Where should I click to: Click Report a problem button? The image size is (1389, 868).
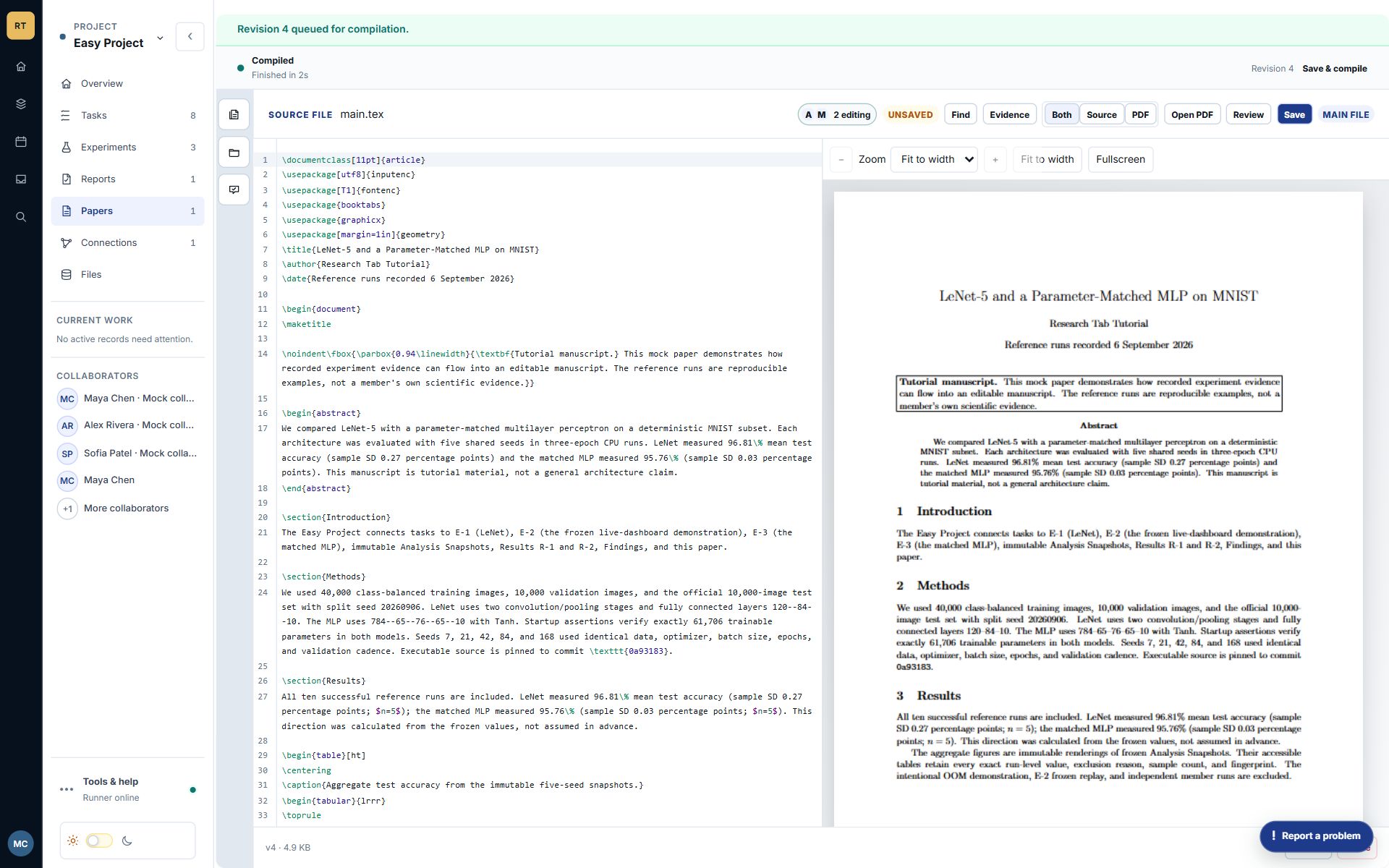point(1316,835)
